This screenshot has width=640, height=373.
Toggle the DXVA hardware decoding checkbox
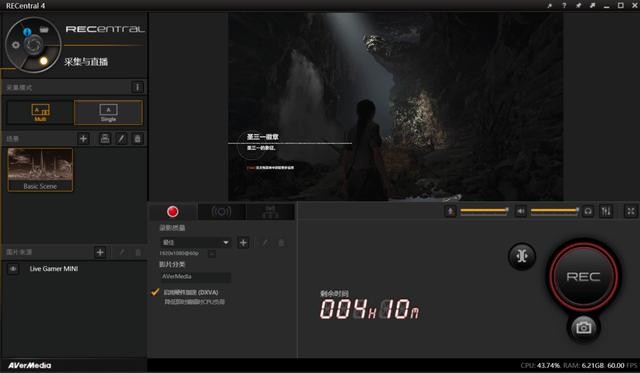pos(155,292)
